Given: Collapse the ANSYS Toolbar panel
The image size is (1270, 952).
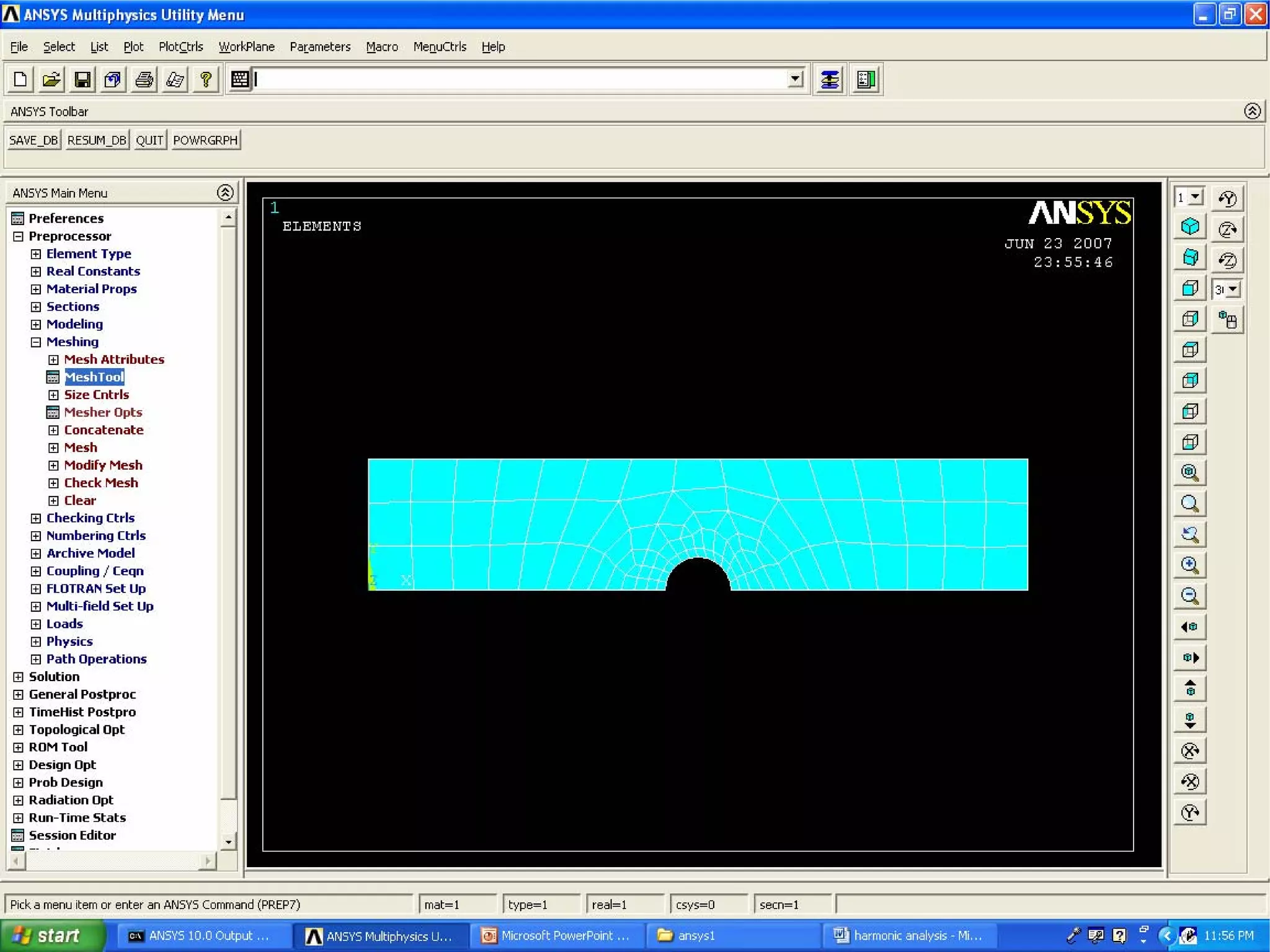Looking at the screenshot, I should [1252, 111].
